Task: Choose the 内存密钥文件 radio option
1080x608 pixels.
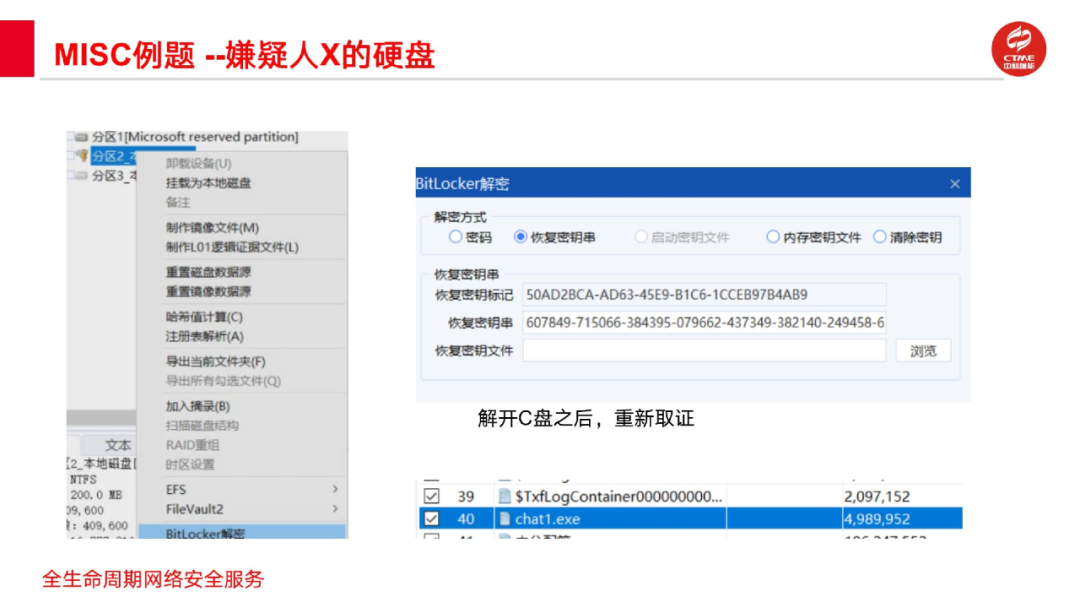Action: point(773,237)
